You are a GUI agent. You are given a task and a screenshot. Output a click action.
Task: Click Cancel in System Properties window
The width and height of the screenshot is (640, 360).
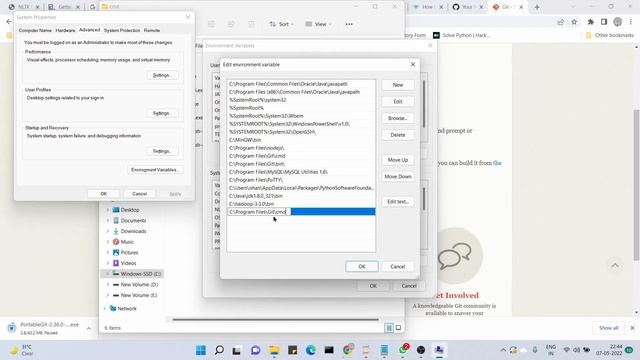[x=139, y=194]
